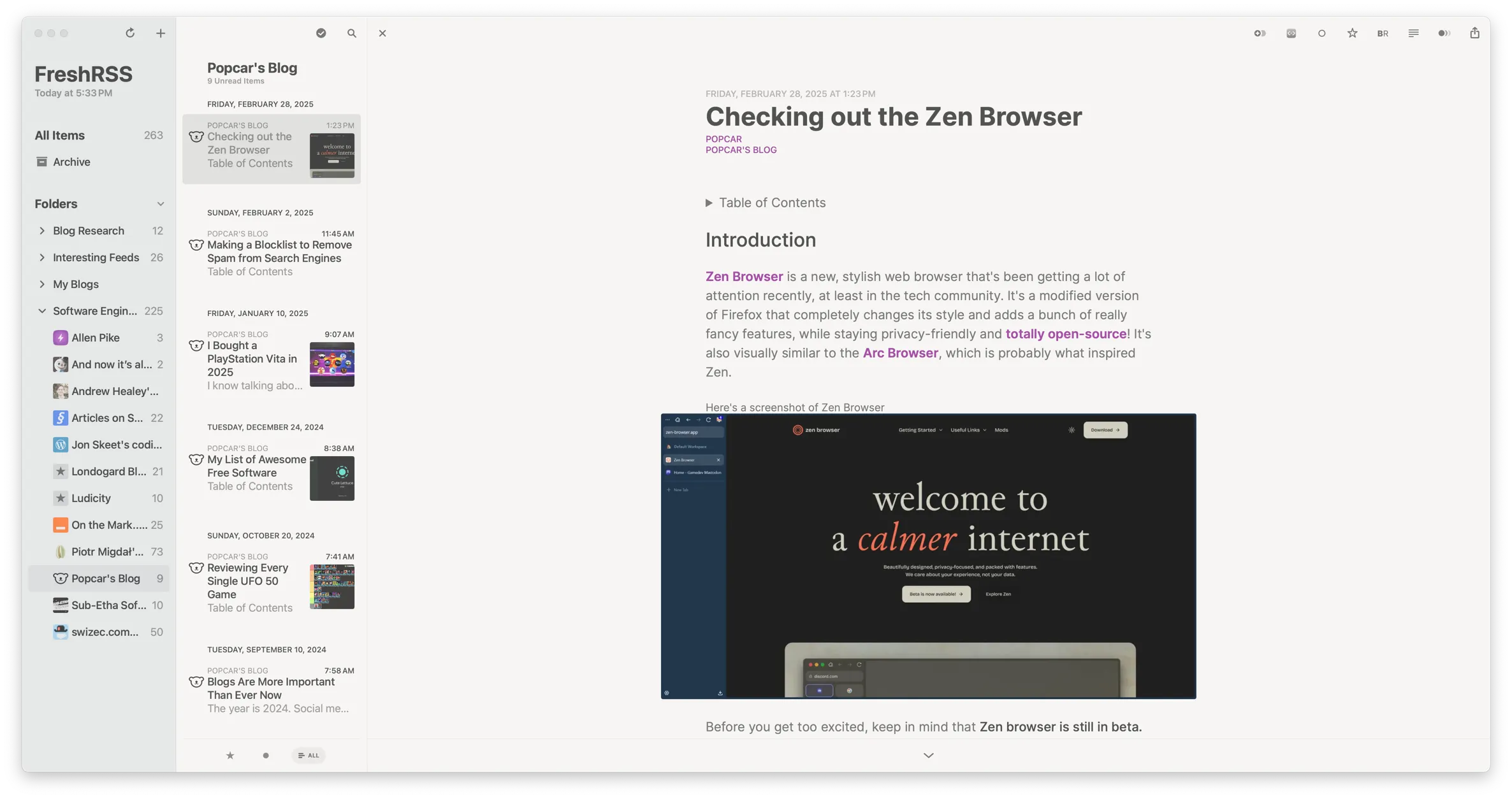Click the refresh feeds icon
This screenshot has width=1512, height=799.
point(130,33)
